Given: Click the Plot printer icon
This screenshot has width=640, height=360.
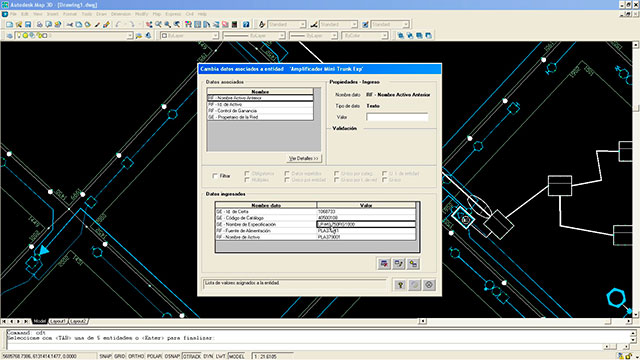Looking at the screenshot, I should coord(39,24).
